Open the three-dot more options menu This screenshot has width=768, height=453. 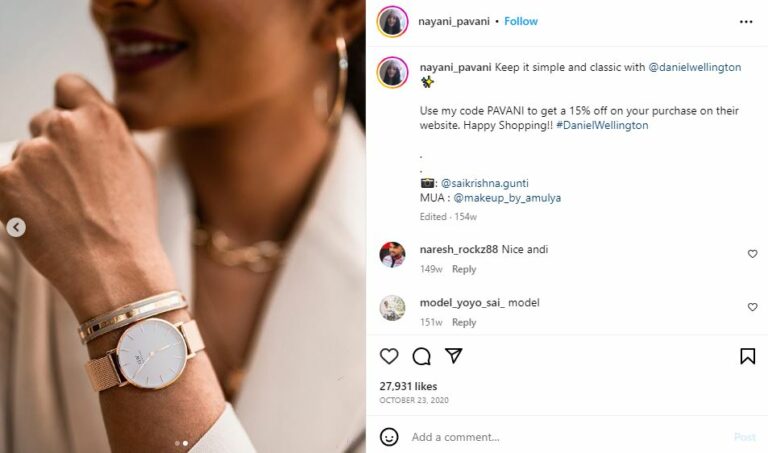tap(746, 22)
